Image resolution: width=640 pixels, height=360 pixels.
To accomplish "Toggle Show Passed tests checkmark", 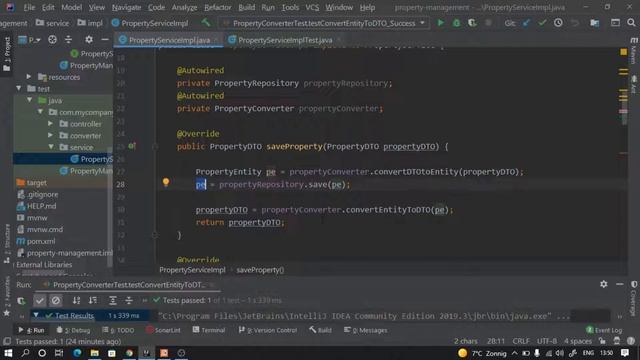I will (x=40, y=301).
